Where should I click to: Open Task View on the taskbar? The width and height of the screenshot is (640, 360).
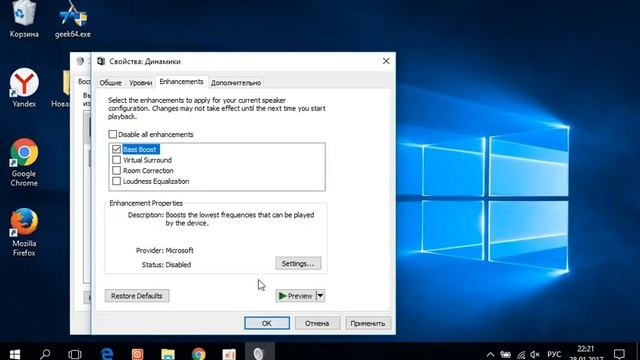(75, 354)
